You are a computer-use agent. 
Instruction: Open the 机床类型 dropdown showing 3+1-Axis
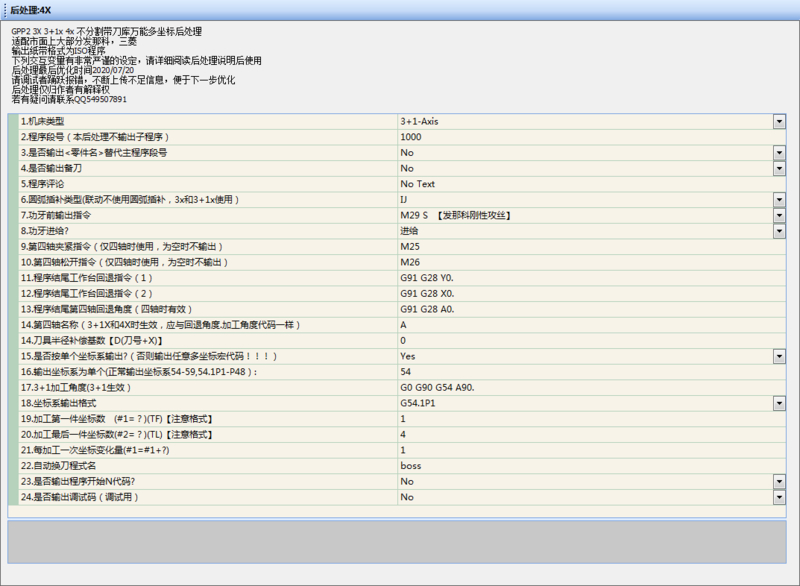(x=779, y=121)
